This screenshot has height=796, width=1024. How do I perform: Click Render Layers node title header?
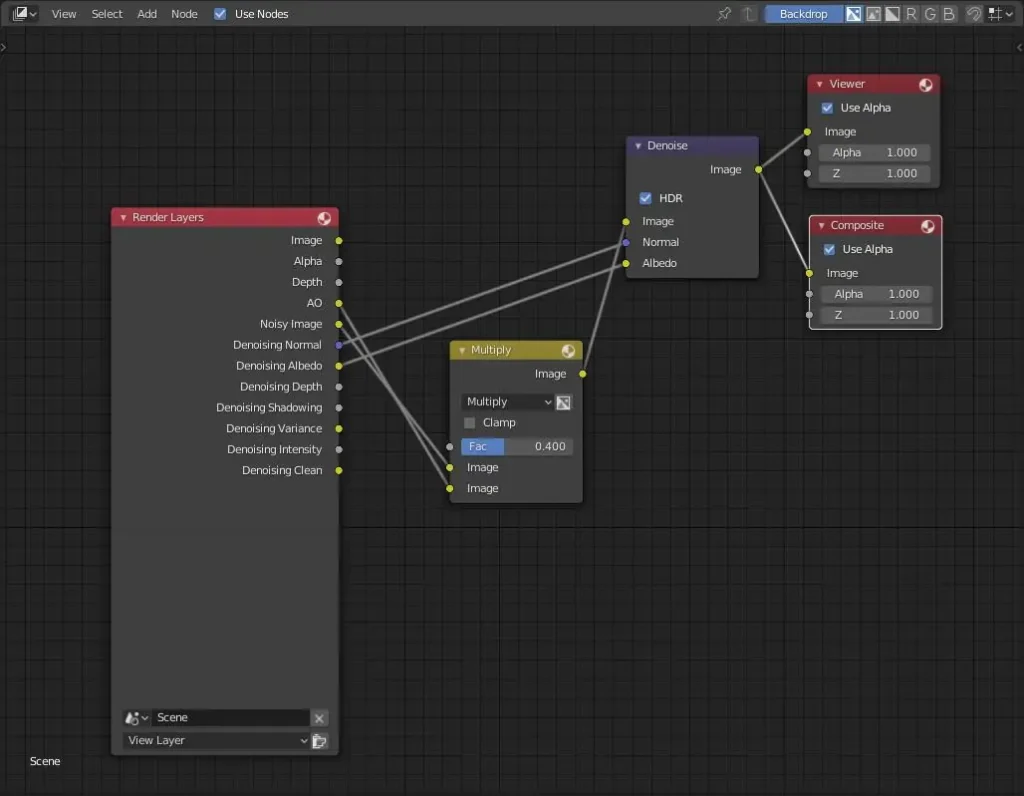(x=225, y=217)
